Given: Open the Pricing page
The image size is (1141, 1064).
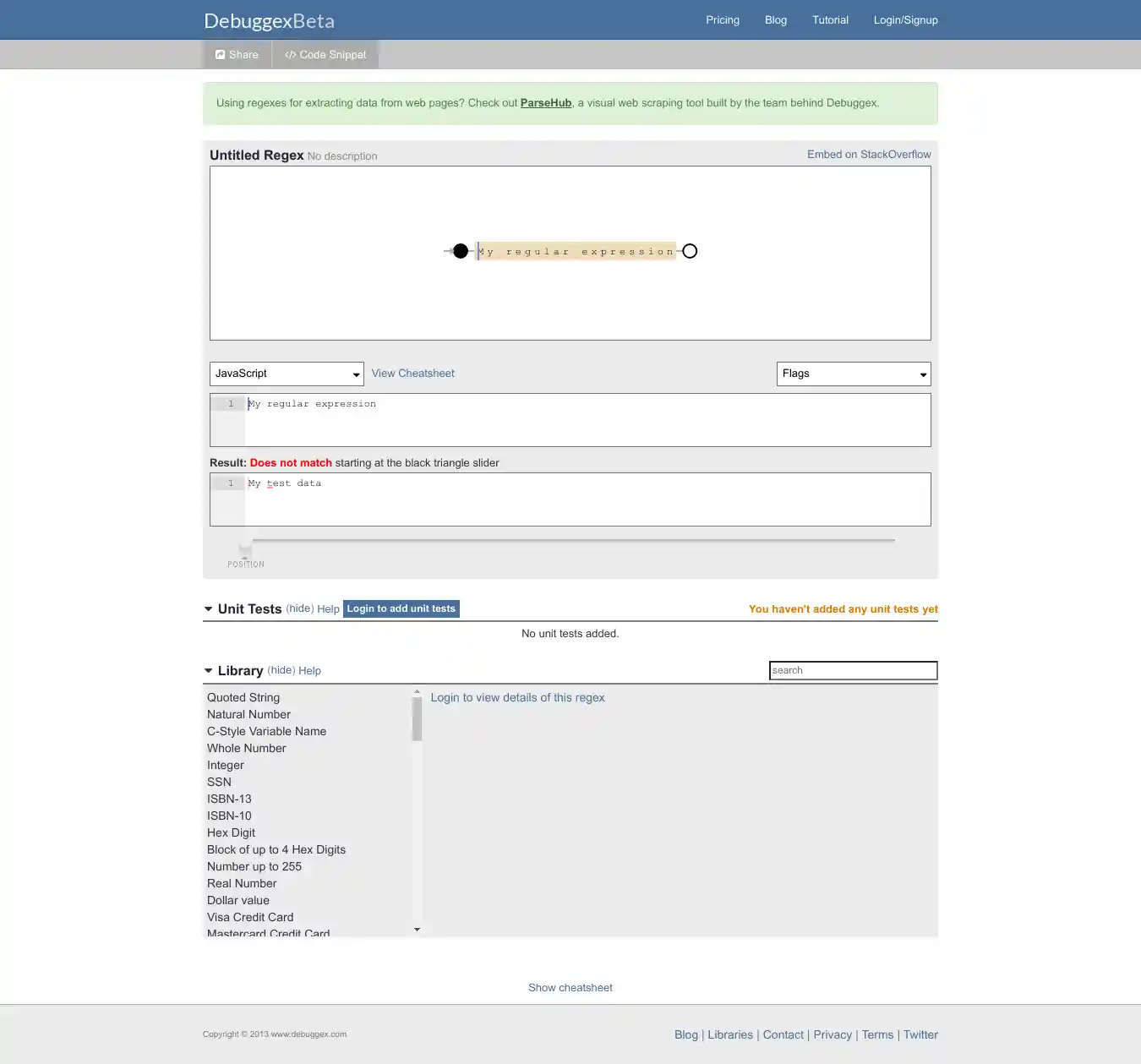Looking at the screenshot, I should (x=723, y=20).
